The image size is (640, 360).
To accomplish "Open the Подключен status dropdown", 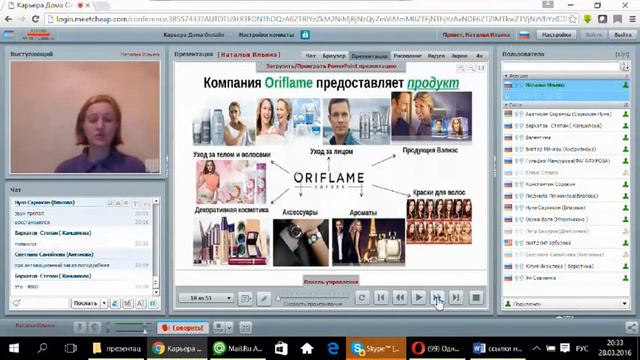I will [x=566, y=304].
